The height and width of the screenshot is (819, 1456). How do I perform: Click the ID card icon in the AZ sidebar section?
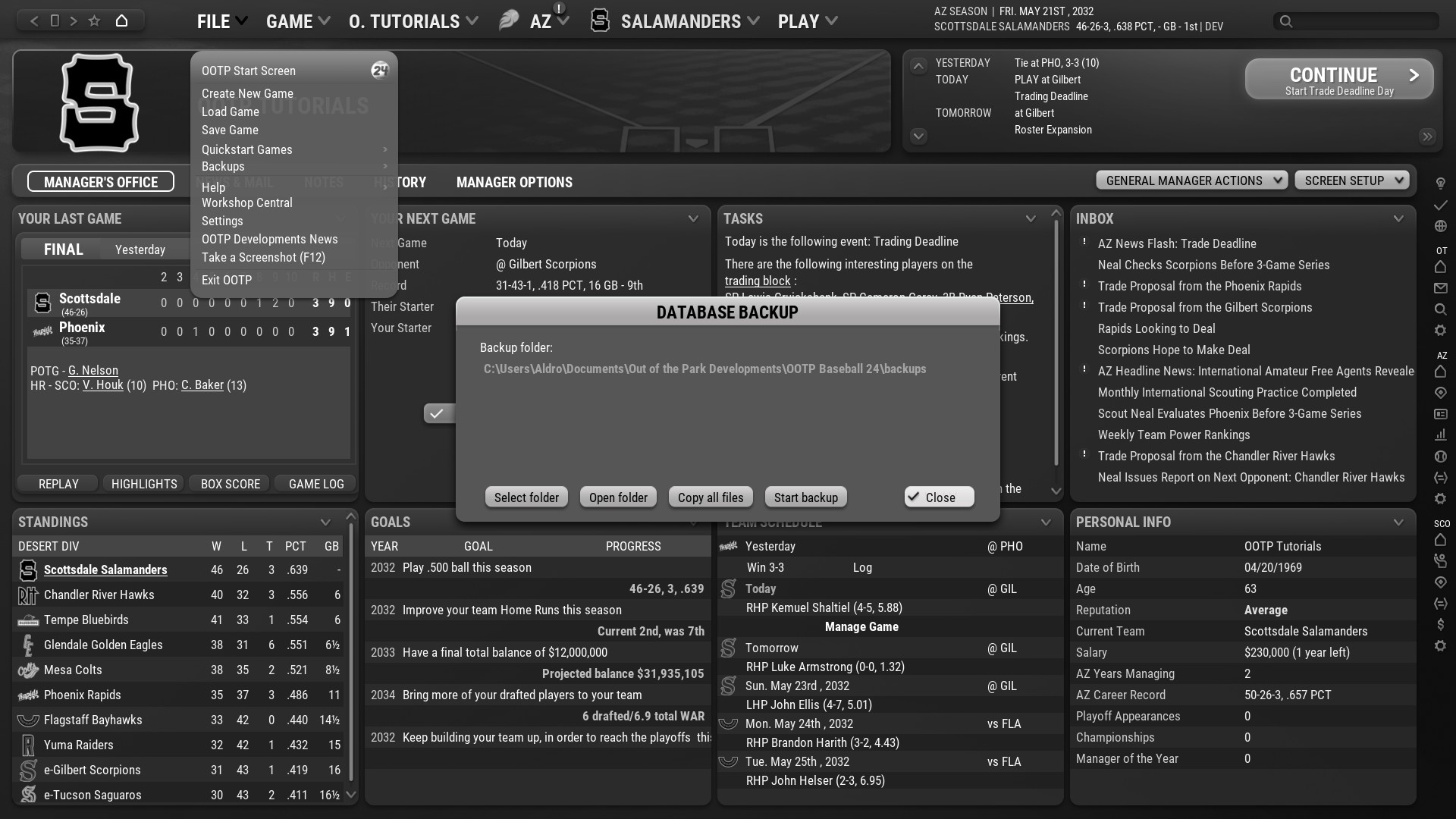[x=1441, y=414]
